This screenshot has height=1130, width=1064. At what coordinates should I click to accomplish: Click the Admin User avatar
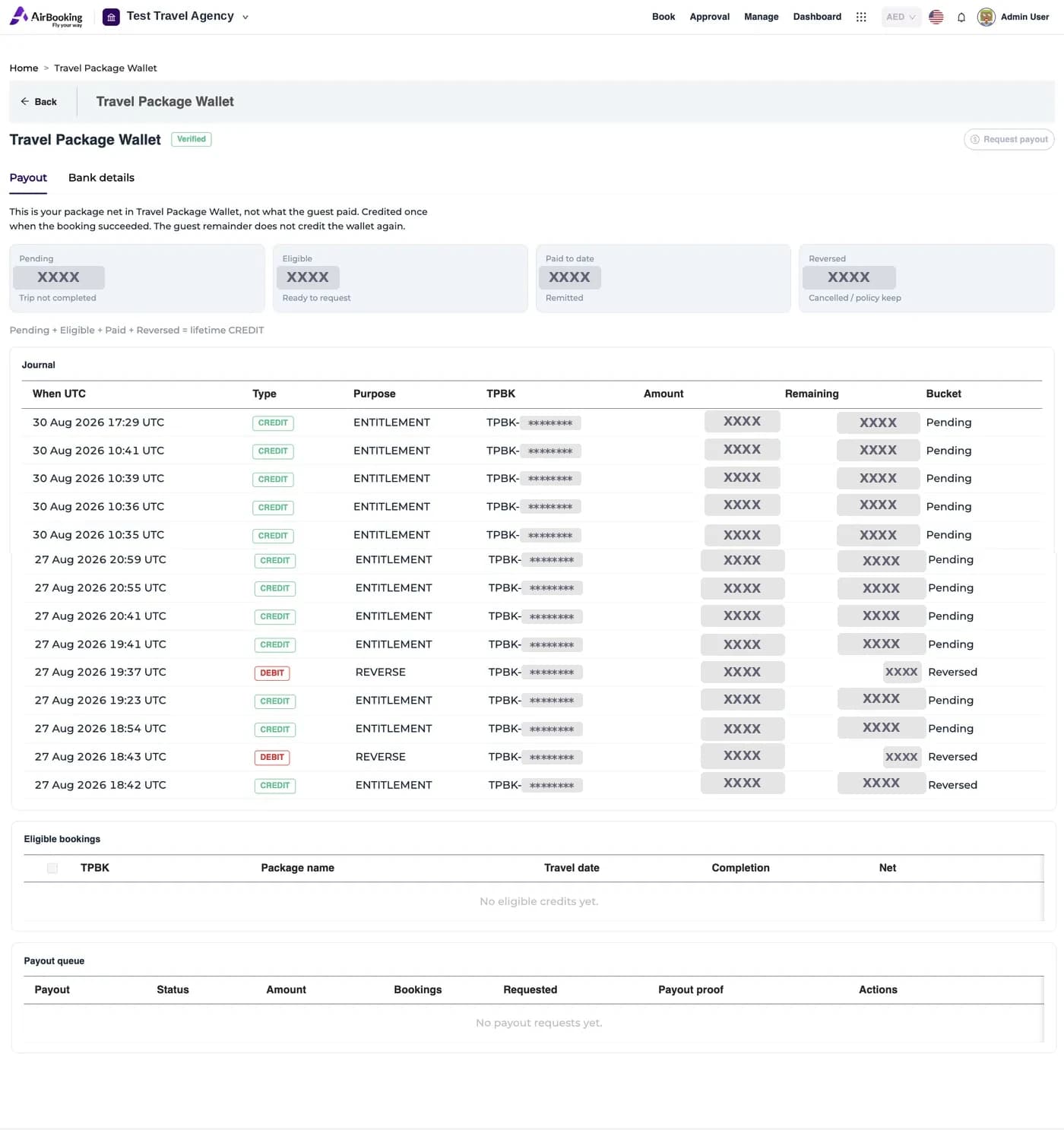tap(986, 17)
